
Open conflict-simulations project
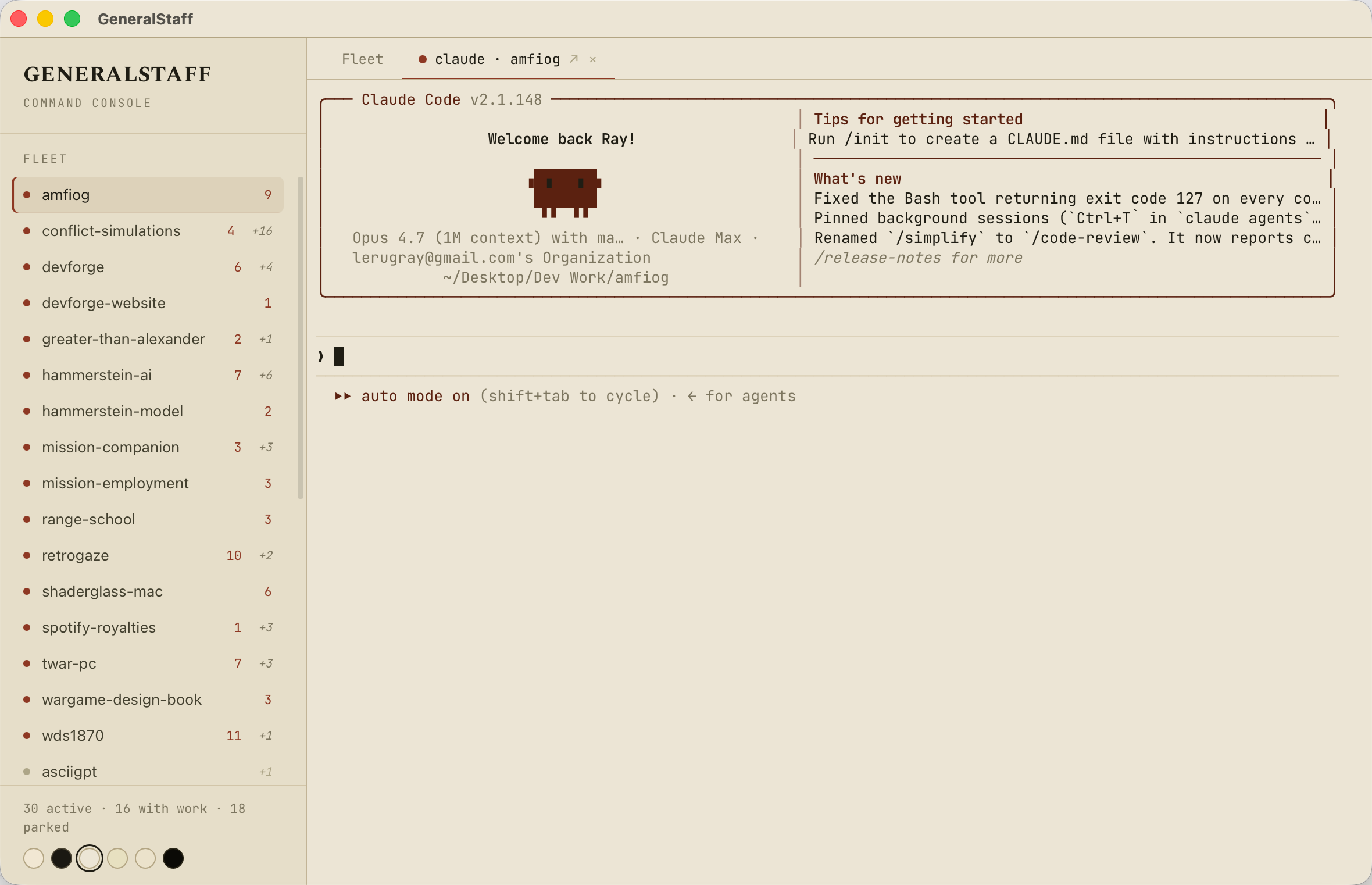148,231
